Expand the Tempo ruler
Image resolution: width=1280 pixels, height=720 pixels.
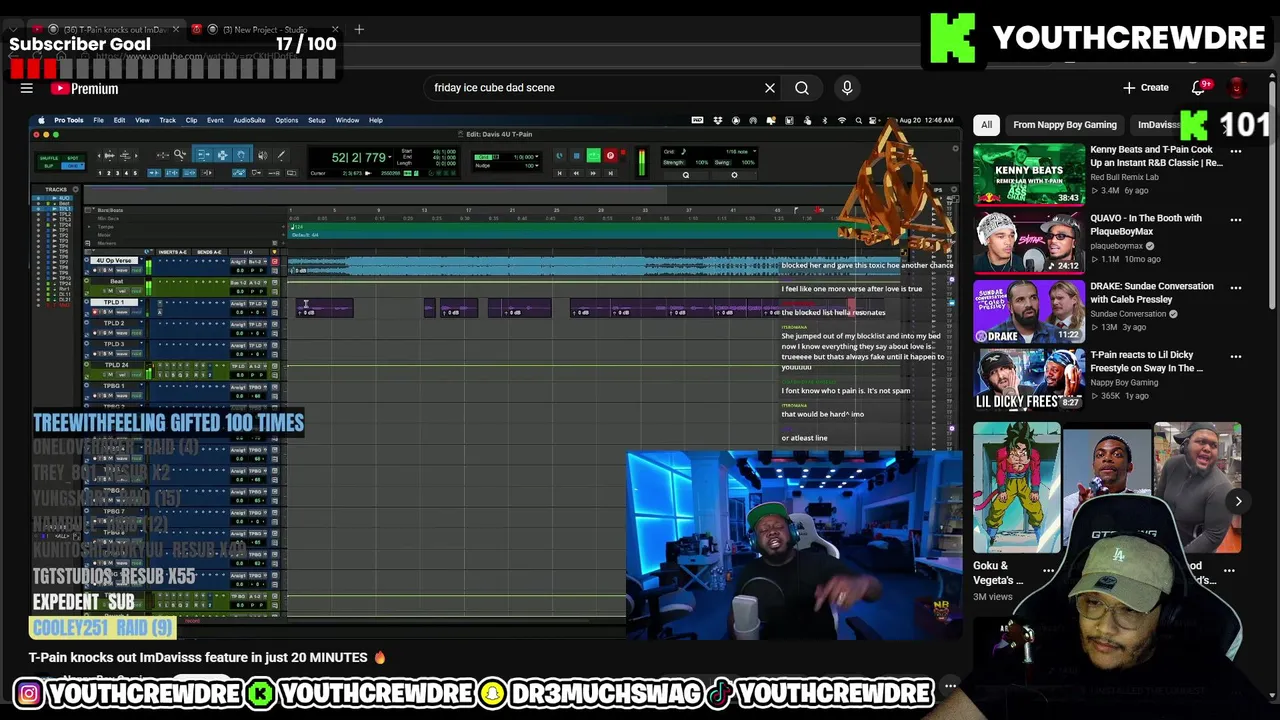click(89, 227)
